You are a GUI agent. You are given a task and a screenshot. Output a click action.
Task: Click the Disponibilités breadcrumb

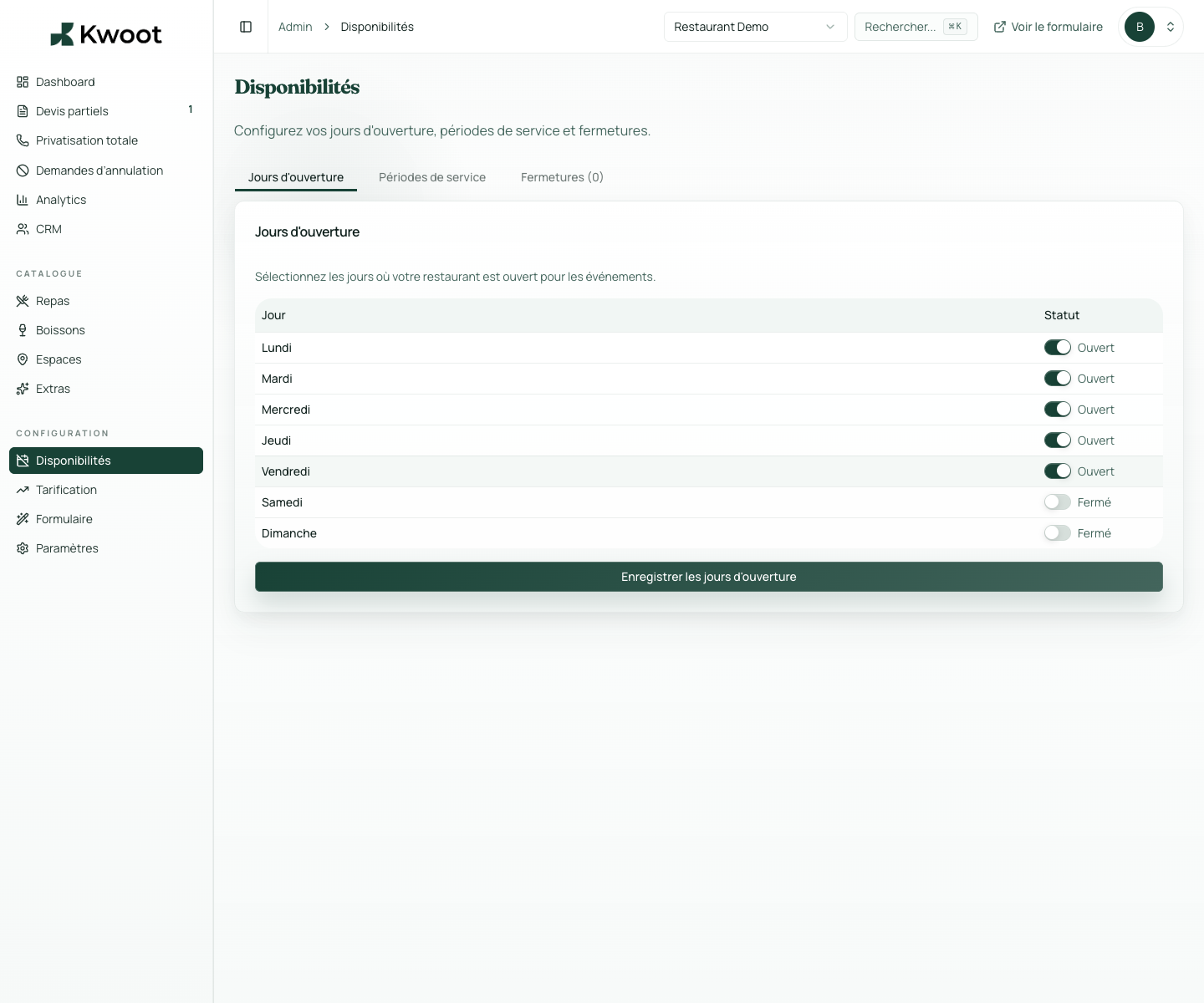(x=377, y=27)
